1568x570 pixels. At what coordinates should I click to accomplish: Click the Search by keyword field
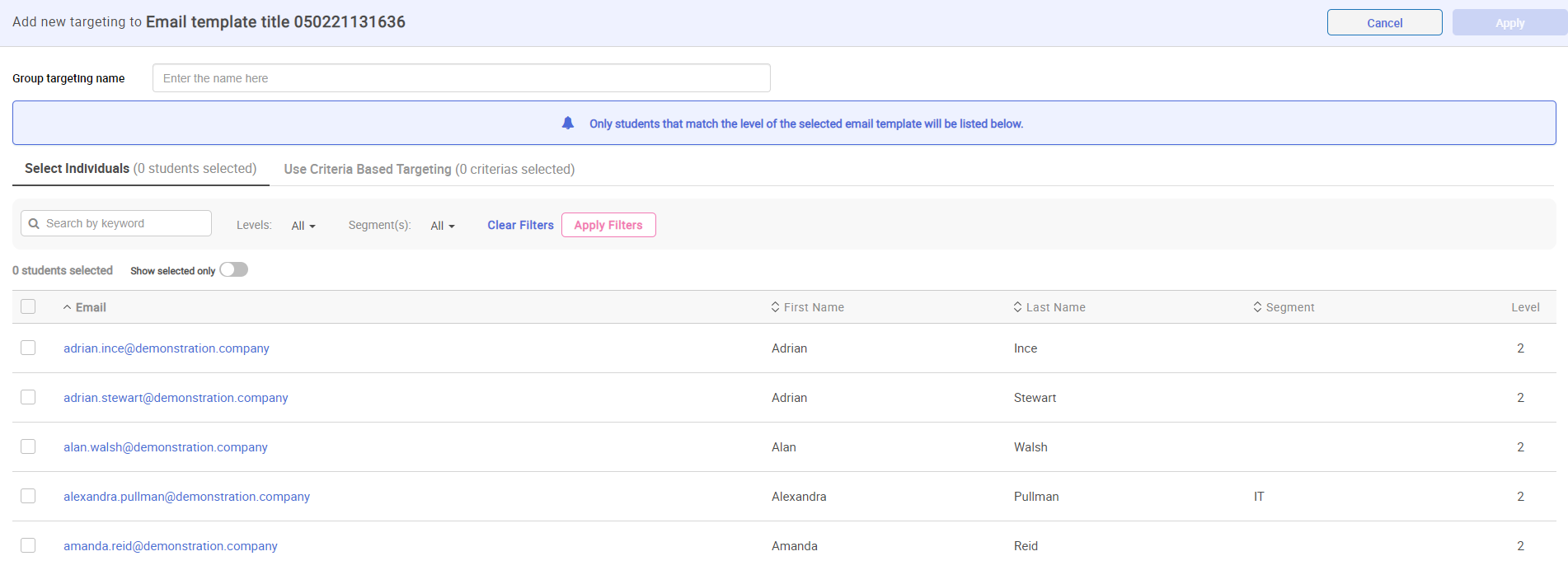[x=124, y=223]
